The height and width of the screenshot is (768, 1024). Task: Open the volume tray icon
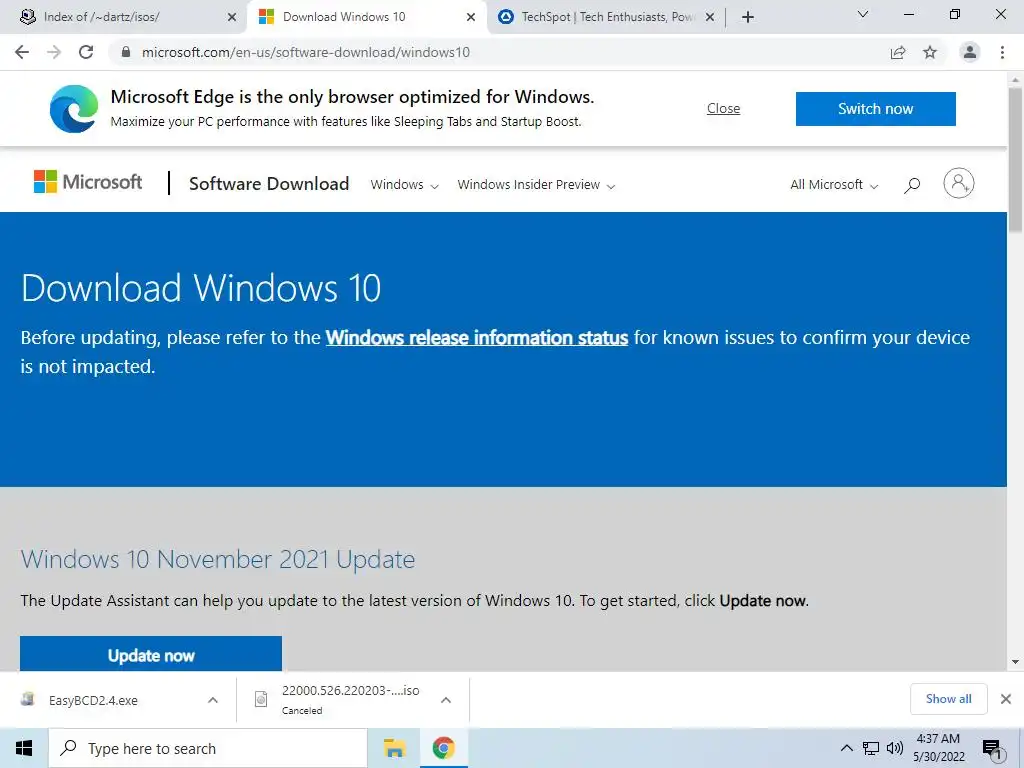895,748
